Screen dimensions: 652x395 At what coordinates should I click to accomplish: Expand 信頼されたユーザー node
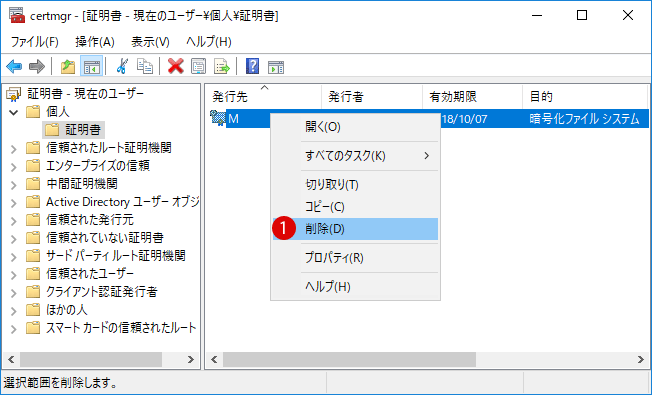coord(13,275)
